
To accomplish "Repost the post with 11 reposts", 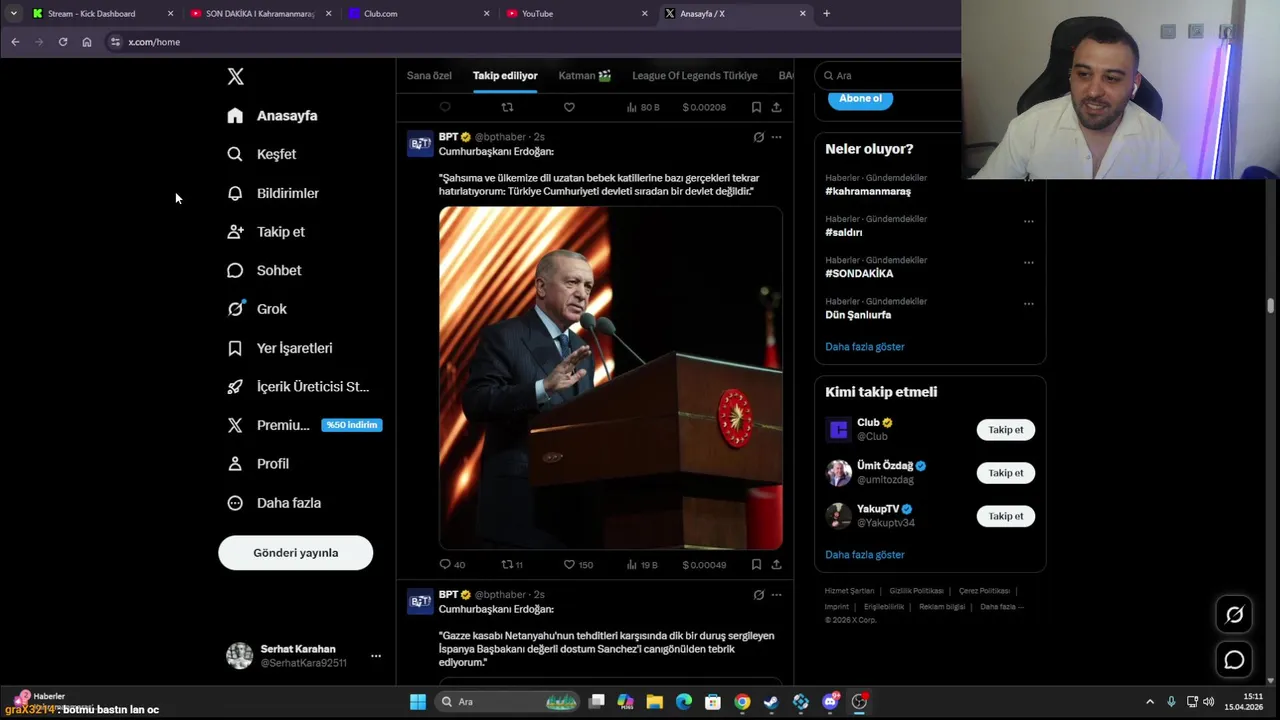I will tap(512, 565).
